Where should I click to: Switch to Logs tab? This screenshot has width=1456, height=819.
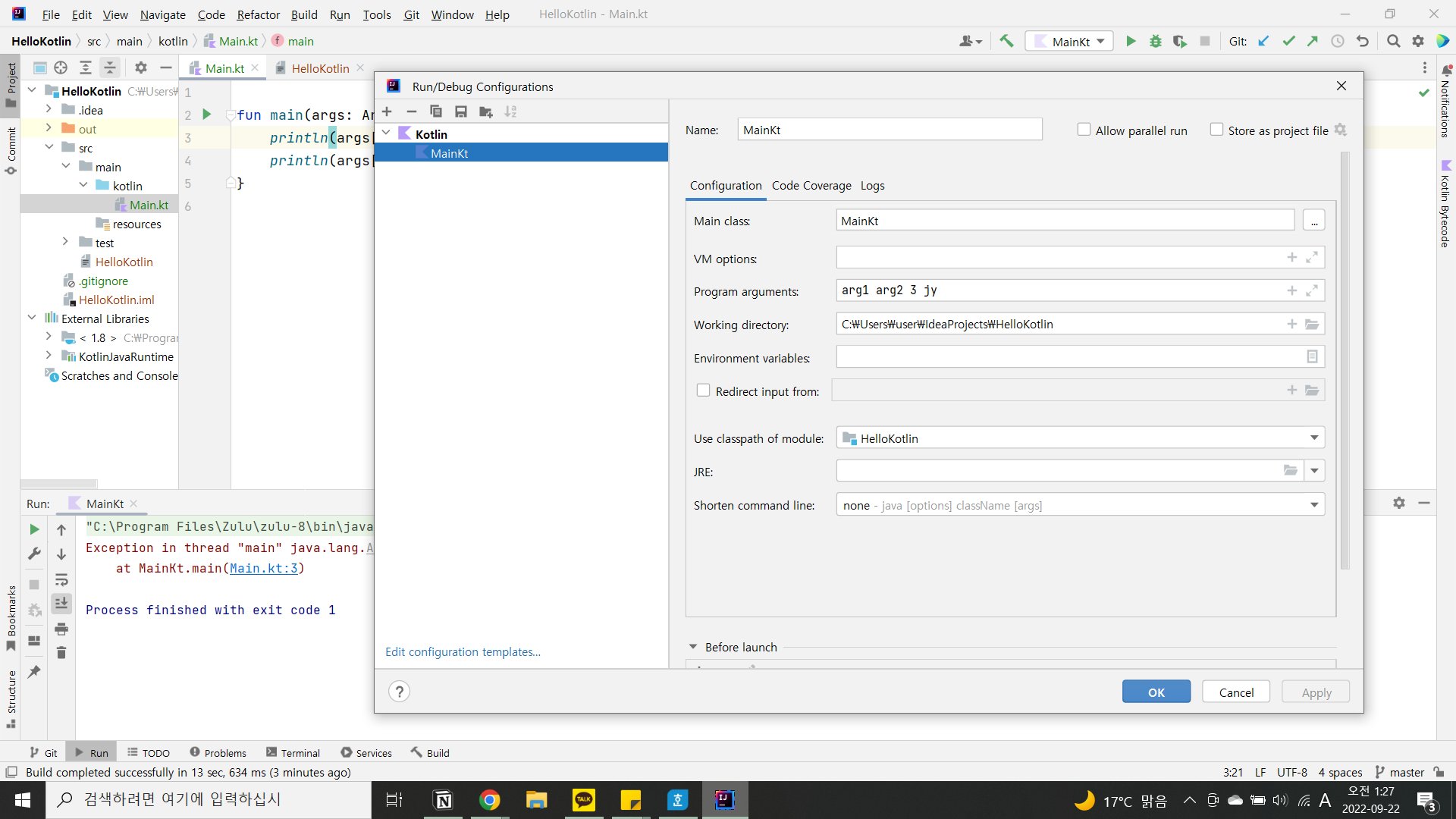pyautogui.click(x=872, y=185)
